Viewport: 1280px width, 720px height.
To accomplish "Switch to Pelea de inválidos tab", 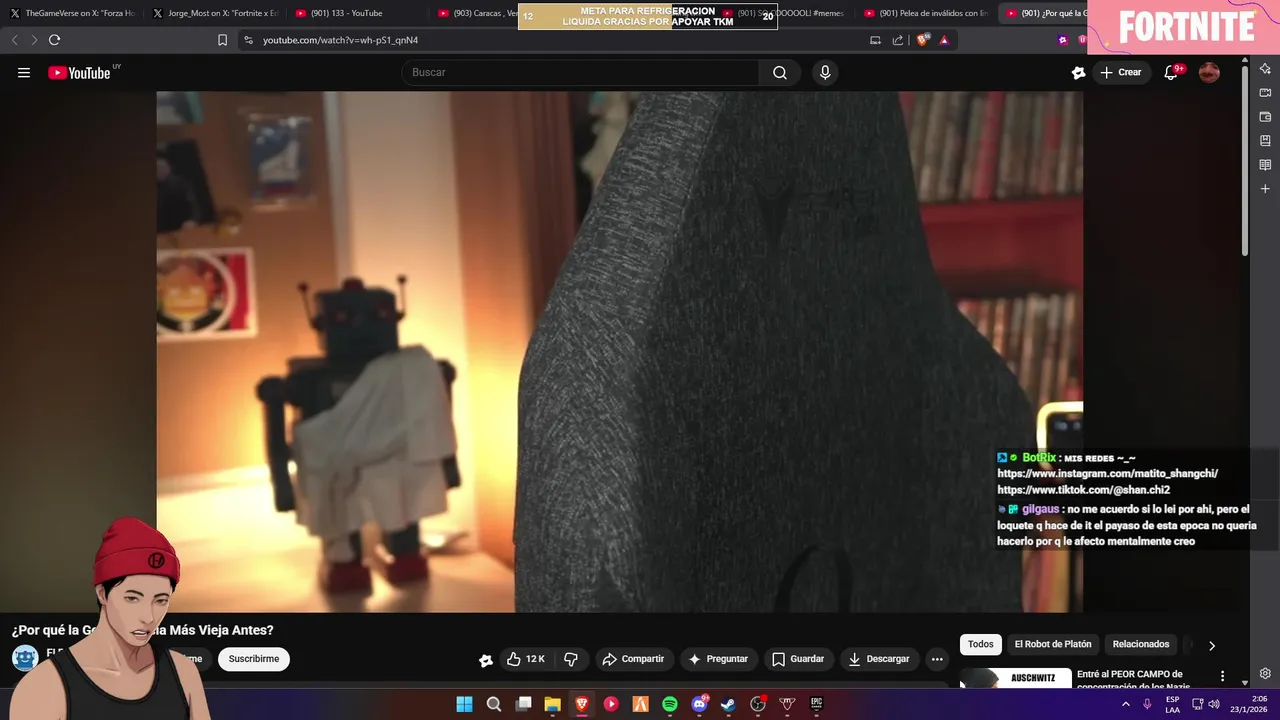I will tap(927, 13).
